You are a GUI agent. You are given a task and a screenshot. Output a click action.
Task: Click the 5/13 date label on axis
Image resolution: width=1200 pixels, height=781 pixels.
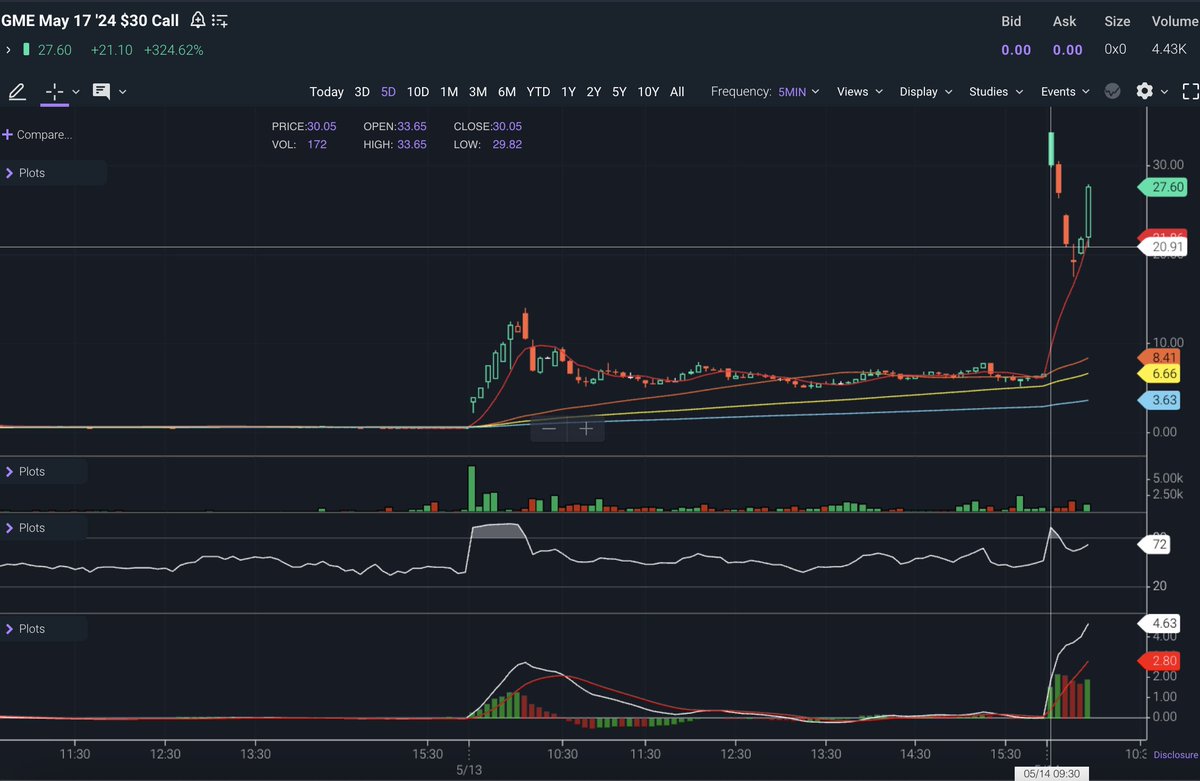coord(468,769)
